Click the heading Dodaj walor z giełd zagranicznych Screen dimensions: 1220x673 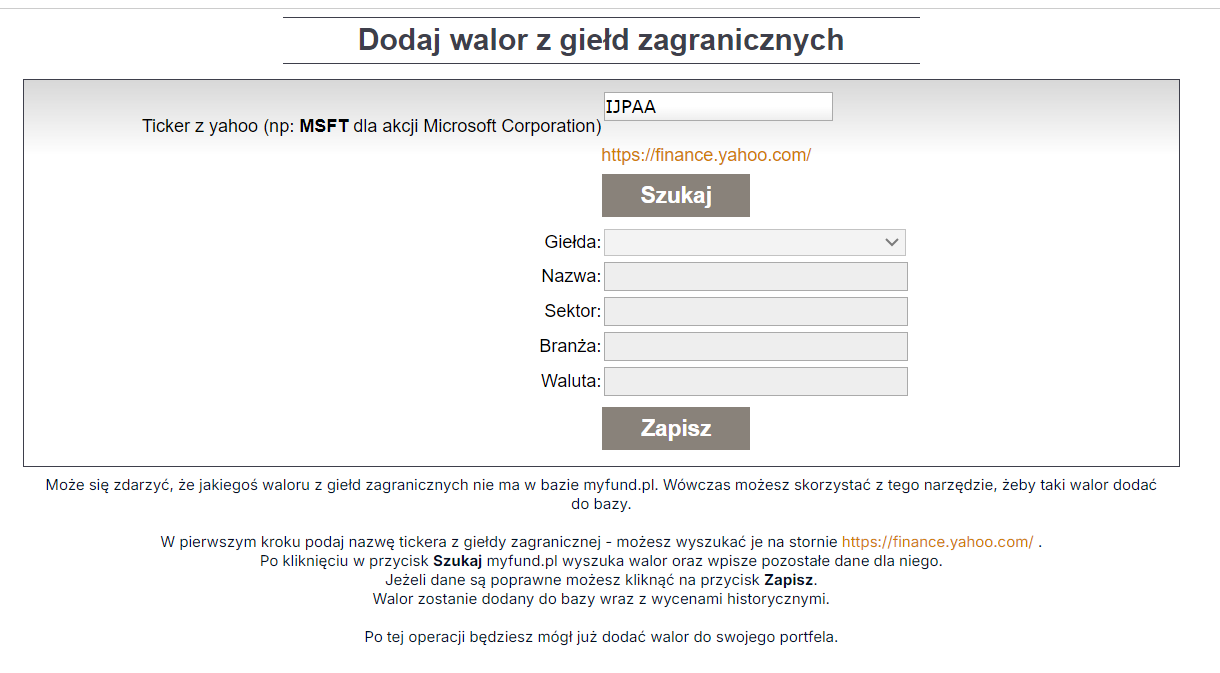(x=601, y=40)
